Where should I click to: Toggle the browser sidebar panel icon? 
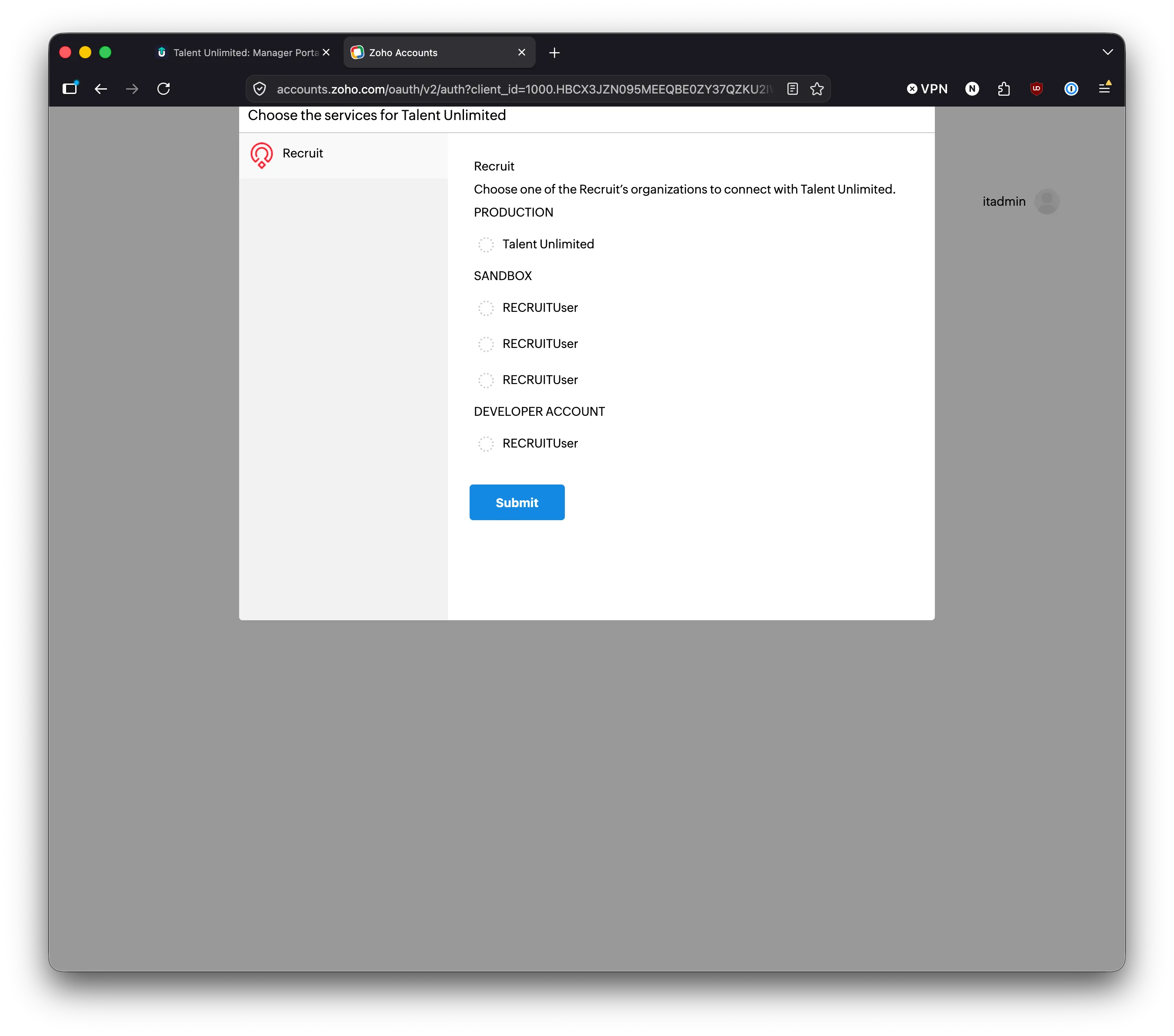(70, 88)
